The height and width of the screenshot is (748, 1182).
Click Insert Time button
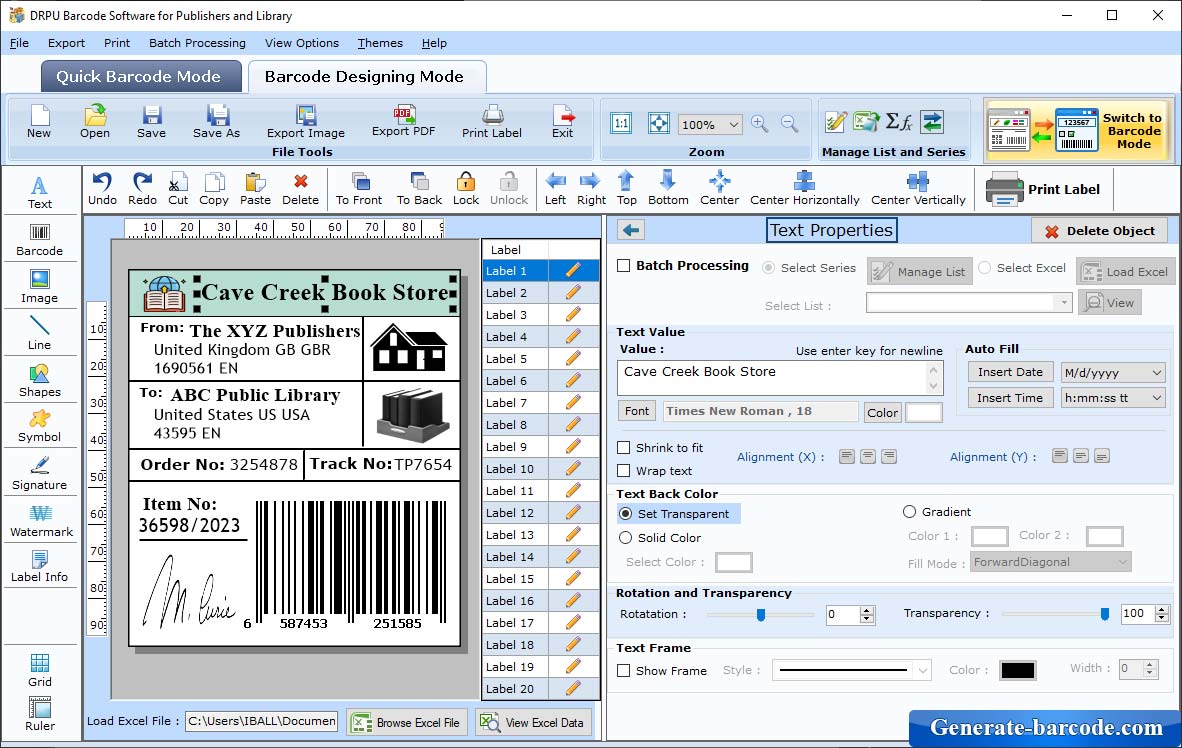[x=1010, y=398]
